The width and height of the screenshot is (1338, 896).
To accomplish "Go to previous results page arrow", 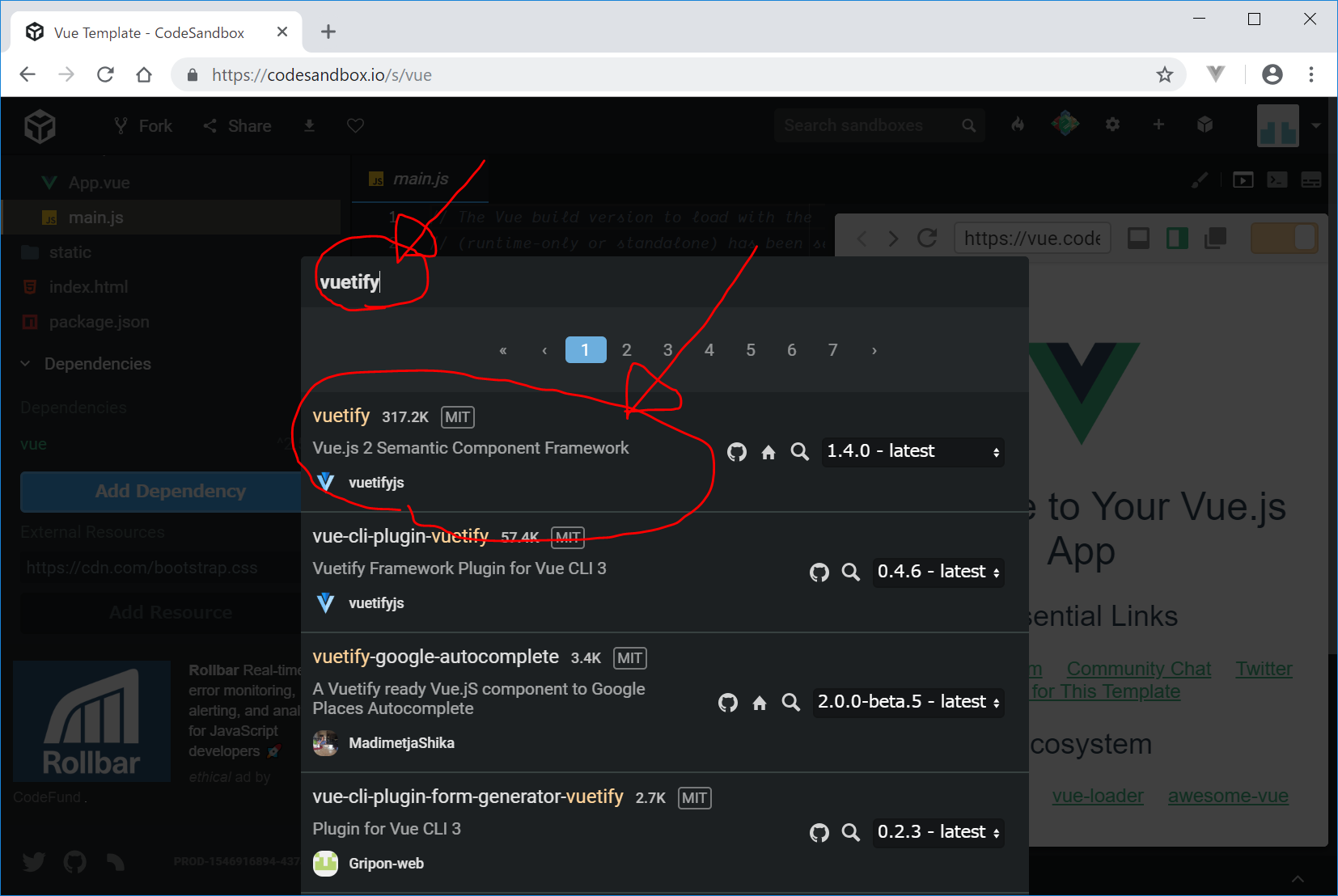I will pos(544,350).
